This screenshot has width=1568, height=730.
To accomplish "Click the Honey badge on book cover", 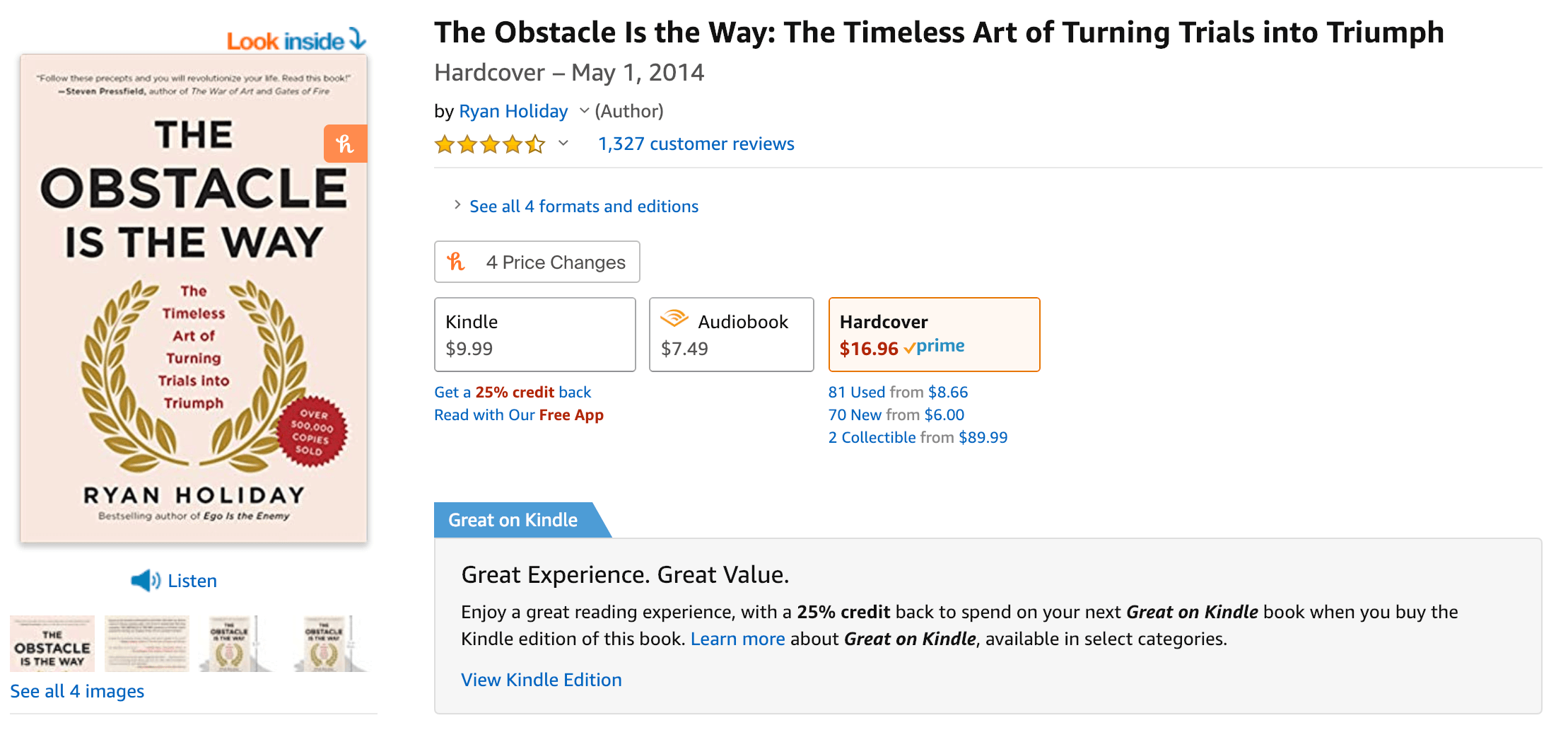I will [345, 144].
